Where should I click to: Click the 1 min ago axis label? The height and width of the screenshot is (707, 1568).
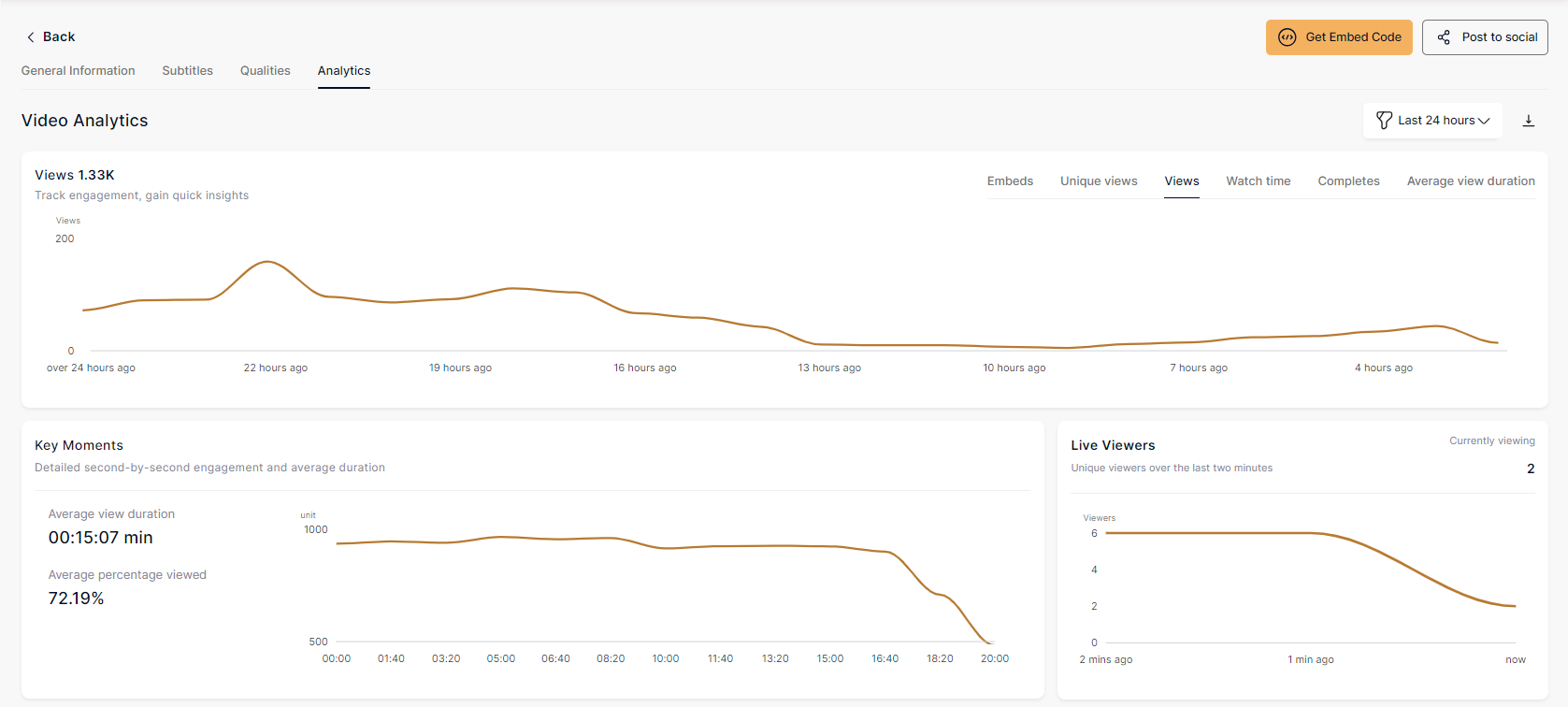(x=1311, y=660)
